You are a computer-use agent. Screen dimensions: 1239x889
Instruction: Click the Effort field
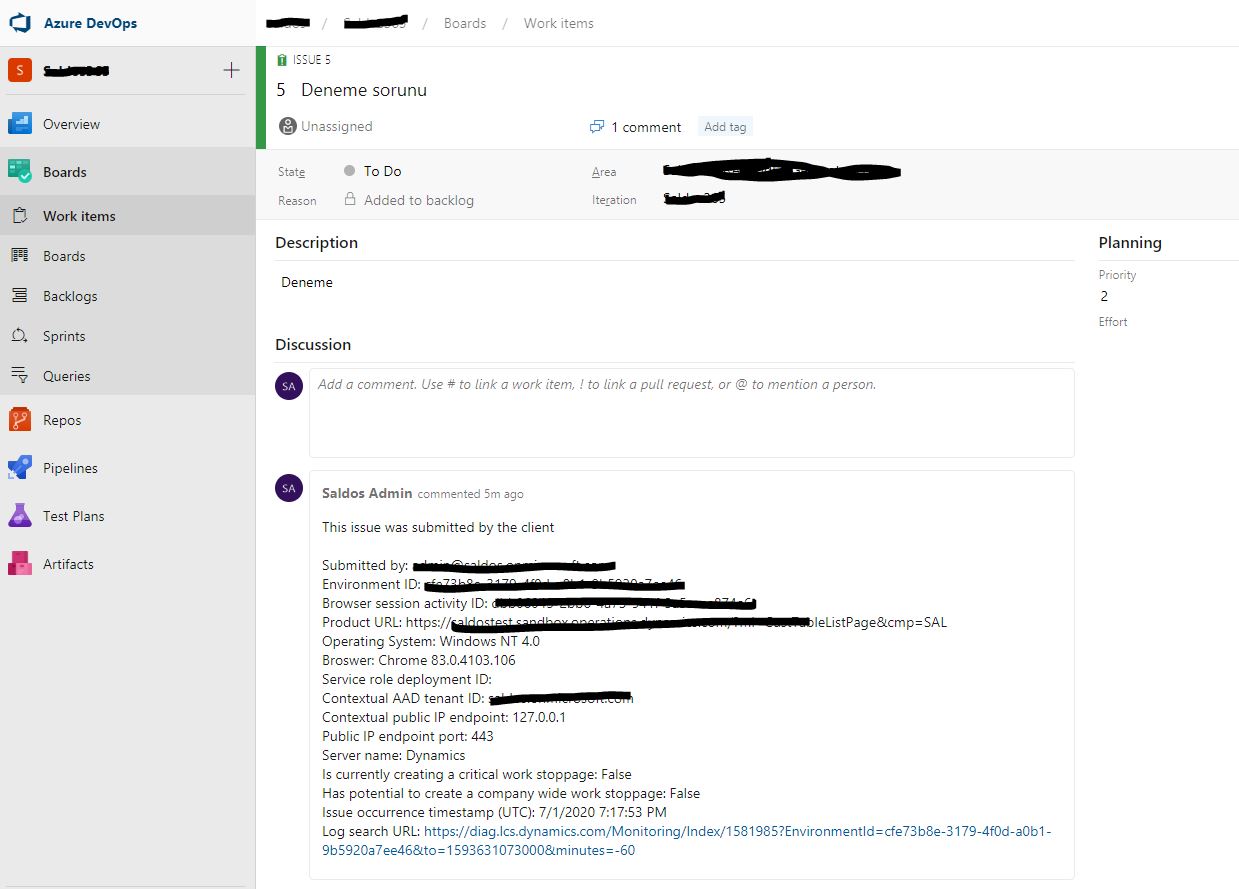coord(1113,322)
